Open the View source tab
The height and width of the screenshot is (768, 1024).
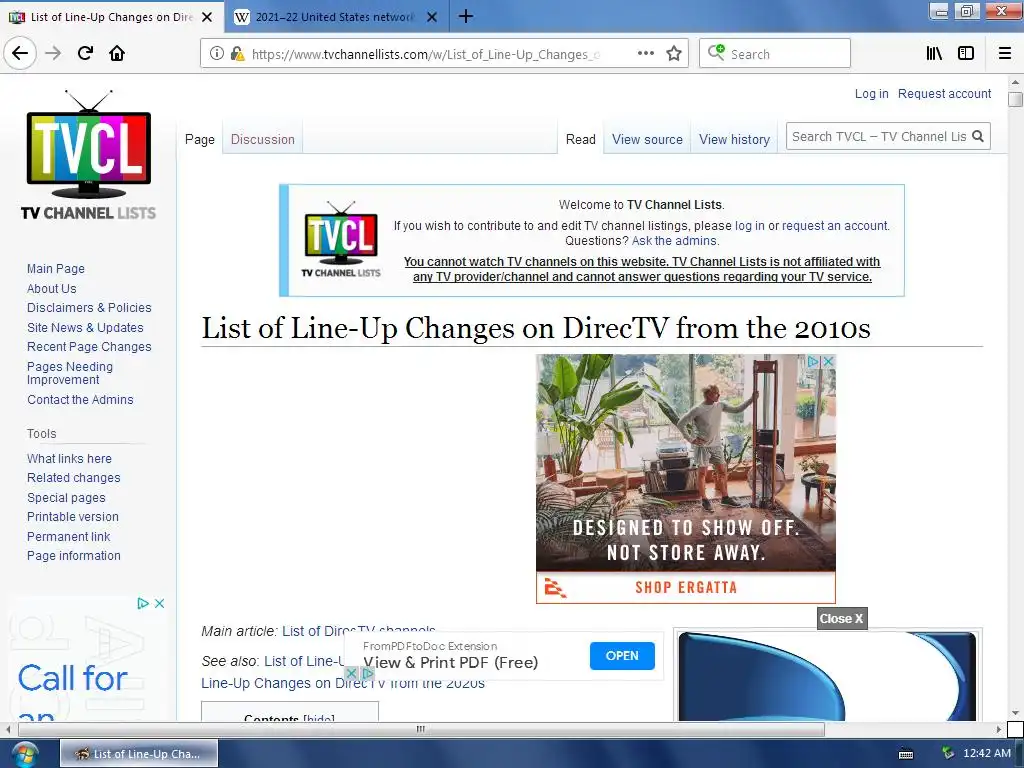click(647, 139)
